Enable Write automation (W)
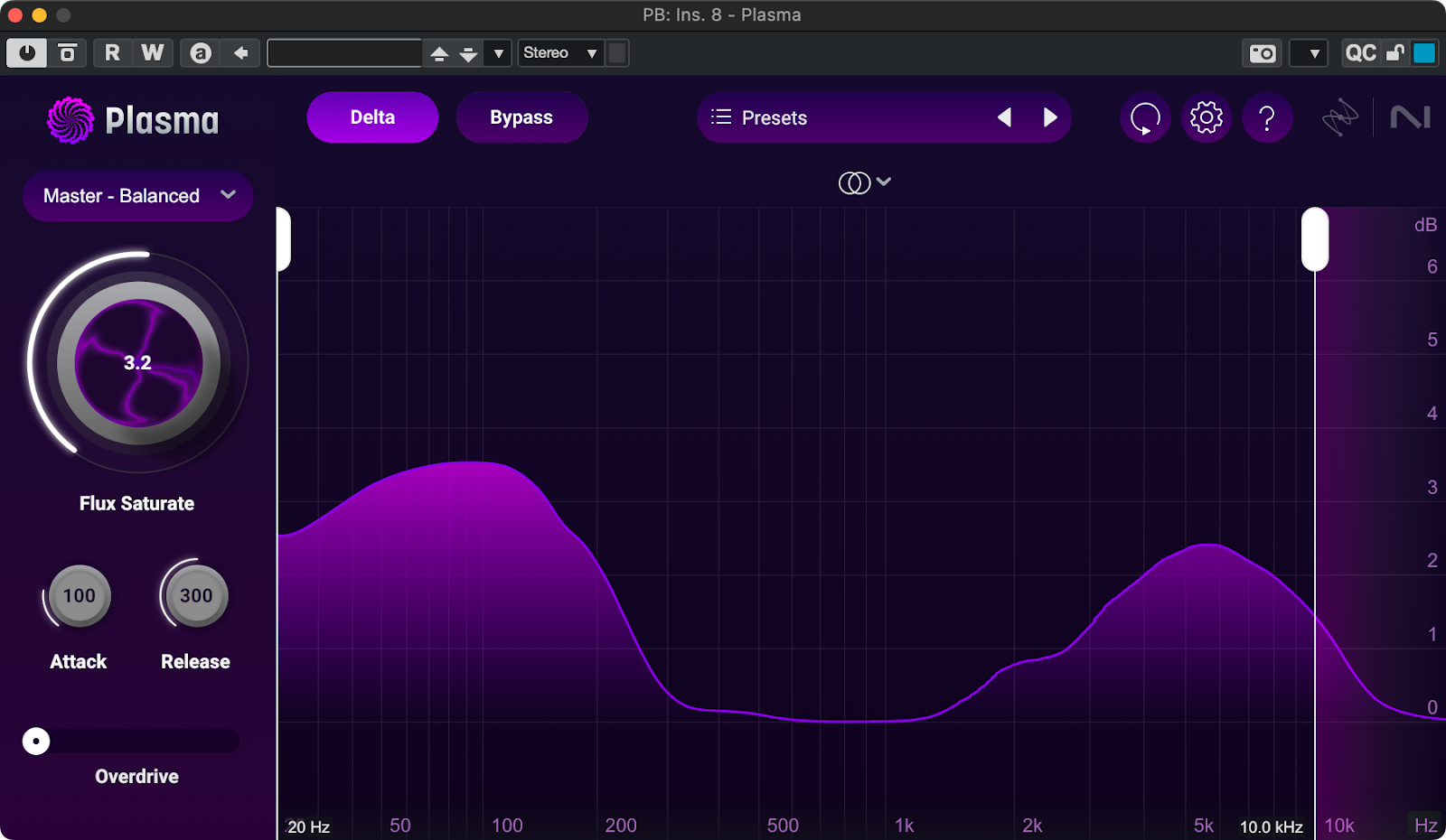1446x840 pixels. tap(153, 53)
